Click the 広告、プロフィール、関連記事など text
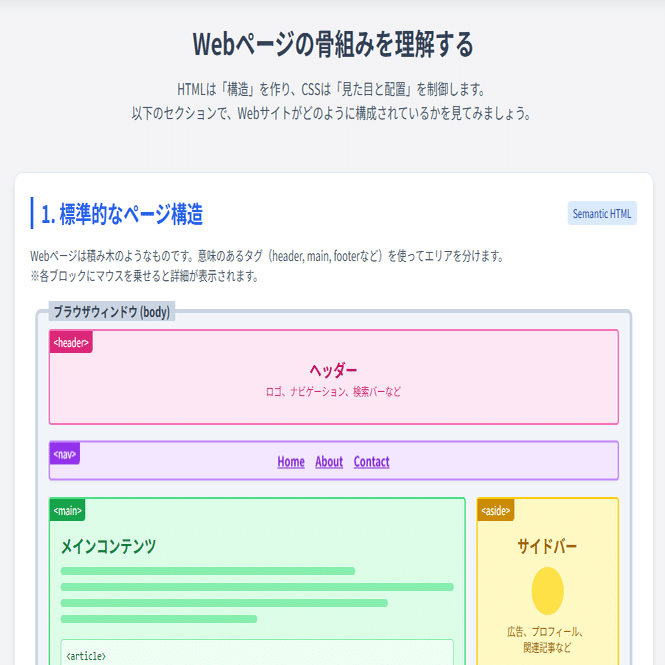Screen dimensions: 665x665 547,640
